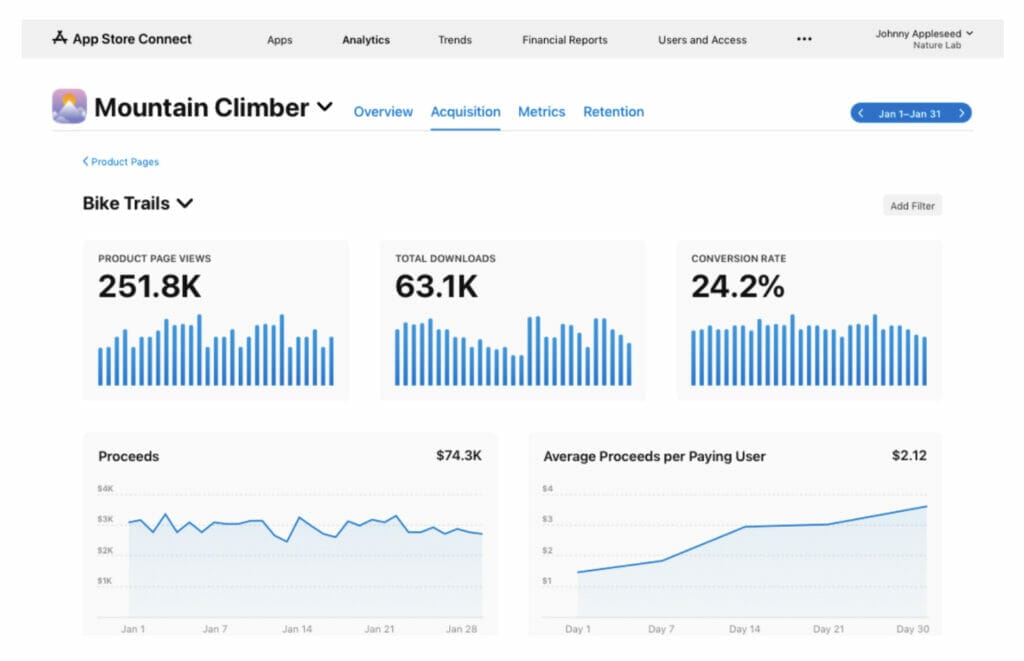Click the Average Proceeds per Paying User title
This screenshot has height=661, width=1024.
click(x=654, y=456)
